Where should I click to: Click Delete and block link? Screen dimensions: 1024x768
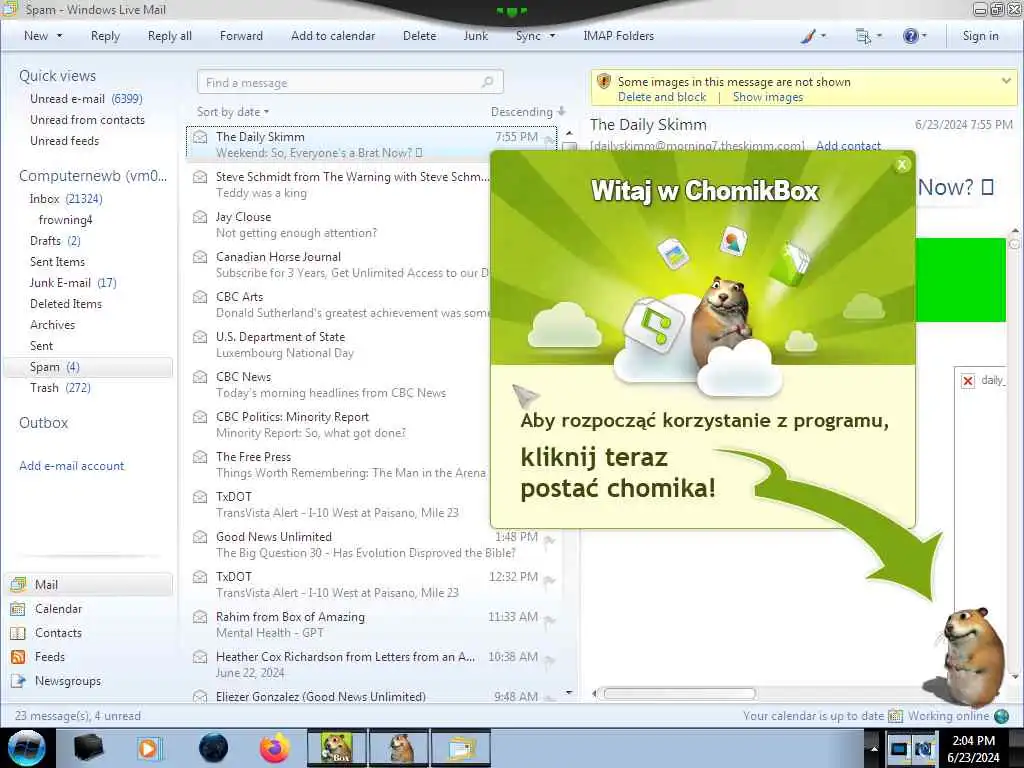click(x=662, y=97)
